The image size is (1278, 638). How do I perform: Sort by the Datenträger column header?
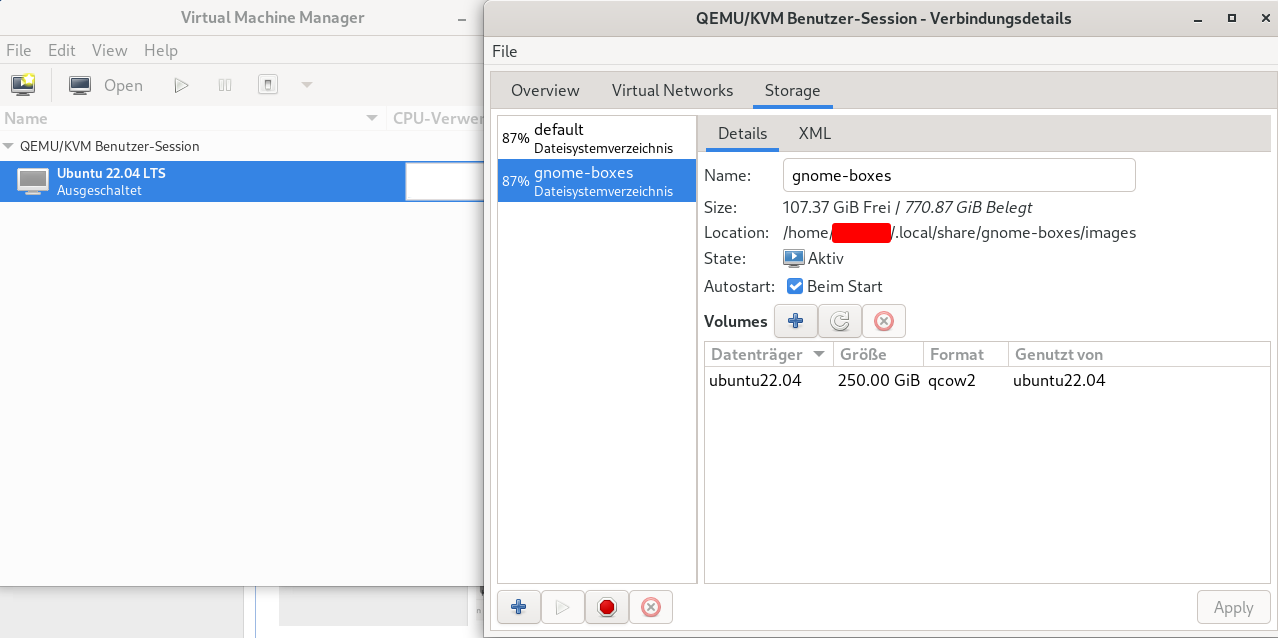click(x=769, y=354)
